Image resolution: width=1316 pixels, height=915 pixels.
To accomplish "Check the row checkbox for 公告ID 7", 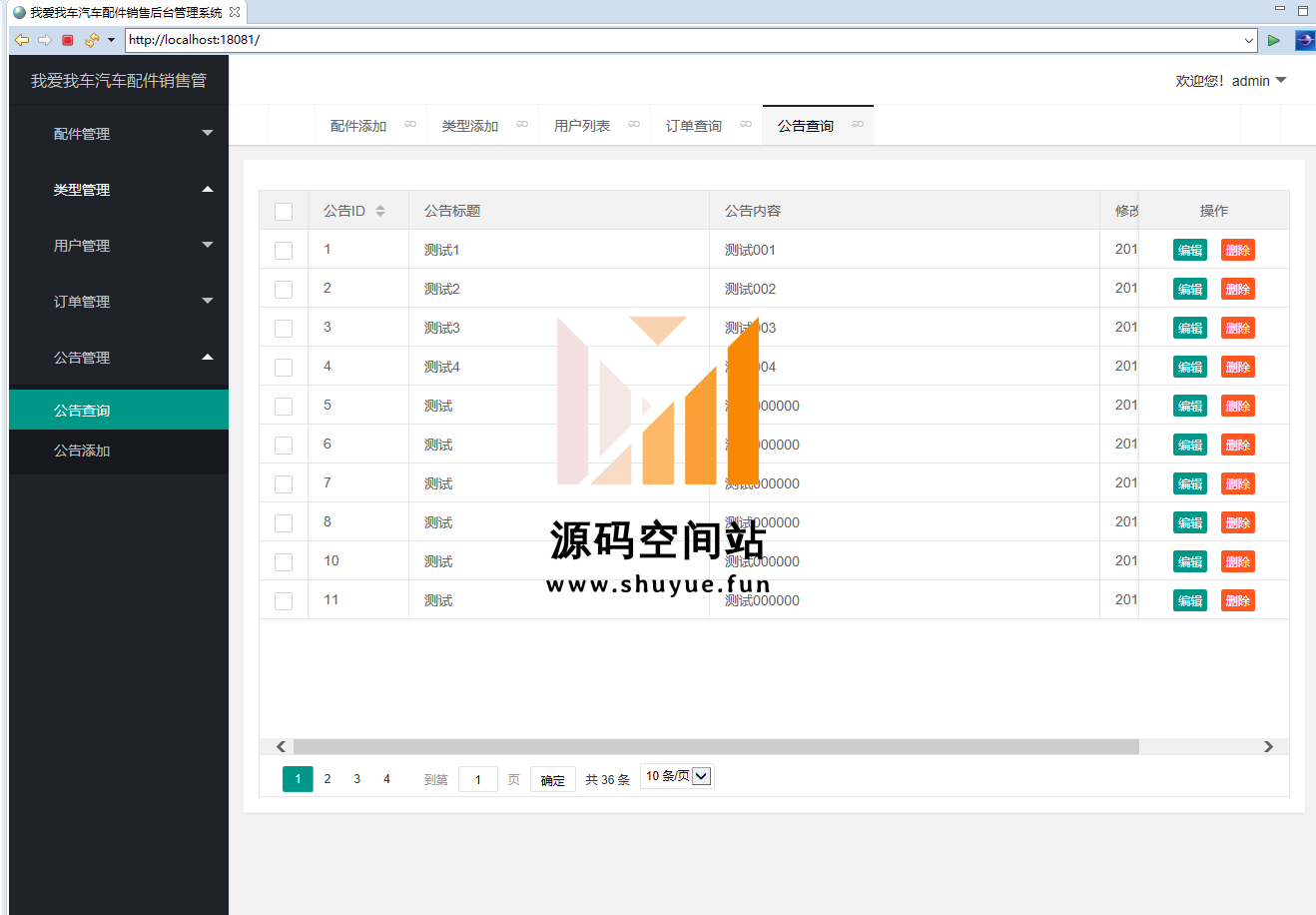I will click(x=284, y=484).
